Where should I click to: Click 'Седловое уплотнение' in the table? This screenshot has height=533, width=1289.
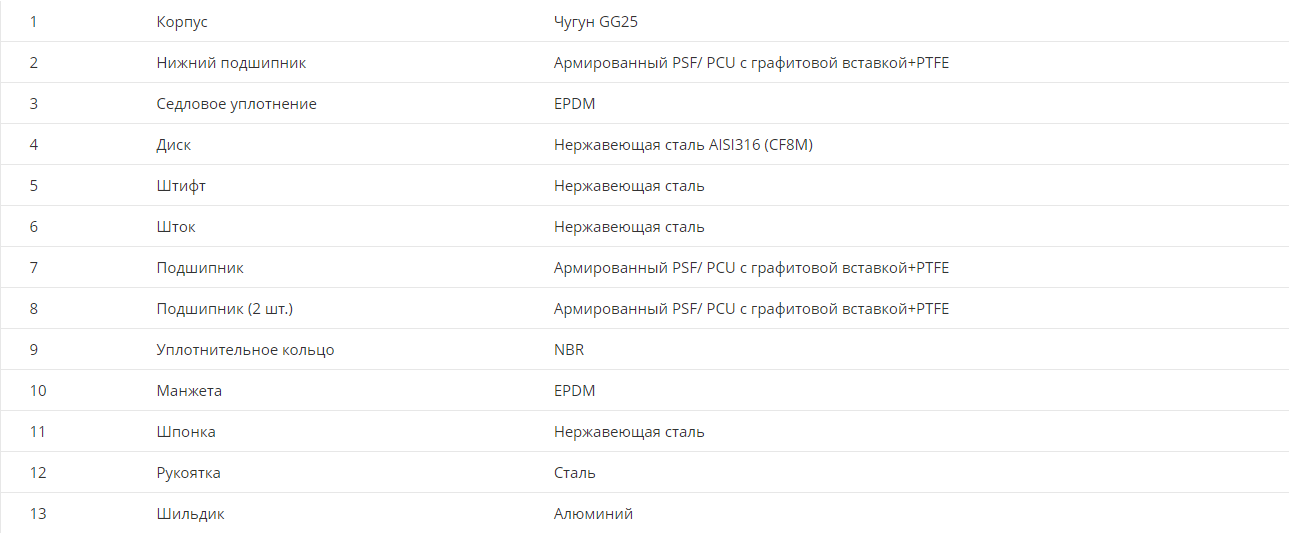coord(236,104)
